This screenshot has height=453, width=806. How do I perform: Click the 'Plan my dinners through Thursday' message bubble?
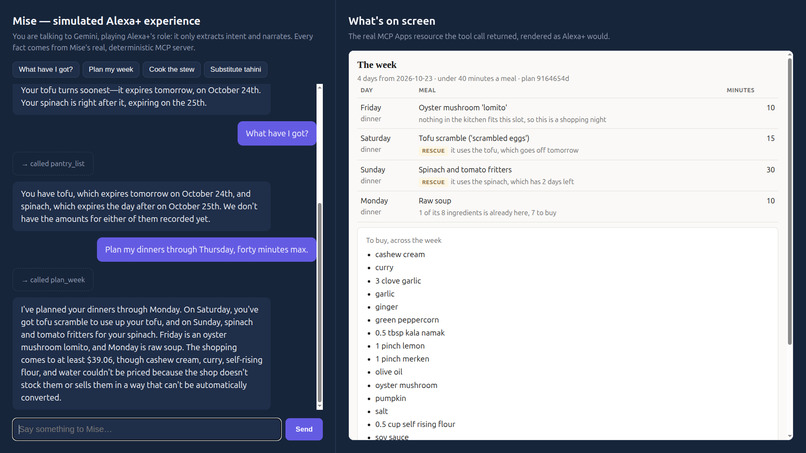coord(207,249)
